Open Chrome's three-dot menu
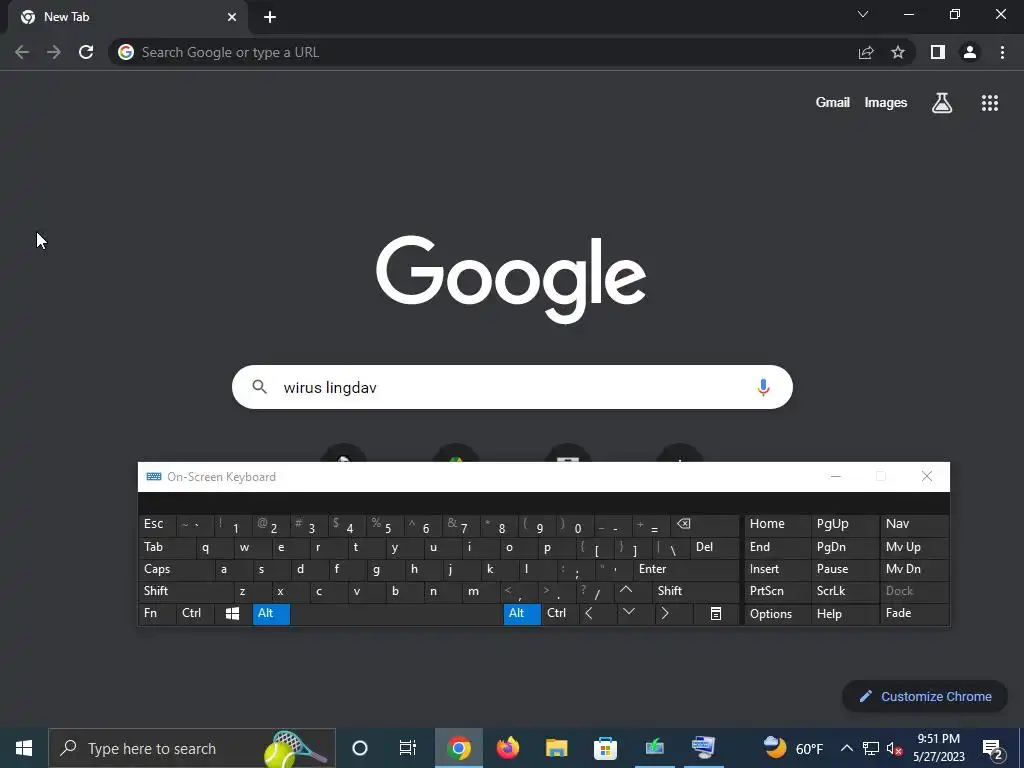 (1002, 52)
